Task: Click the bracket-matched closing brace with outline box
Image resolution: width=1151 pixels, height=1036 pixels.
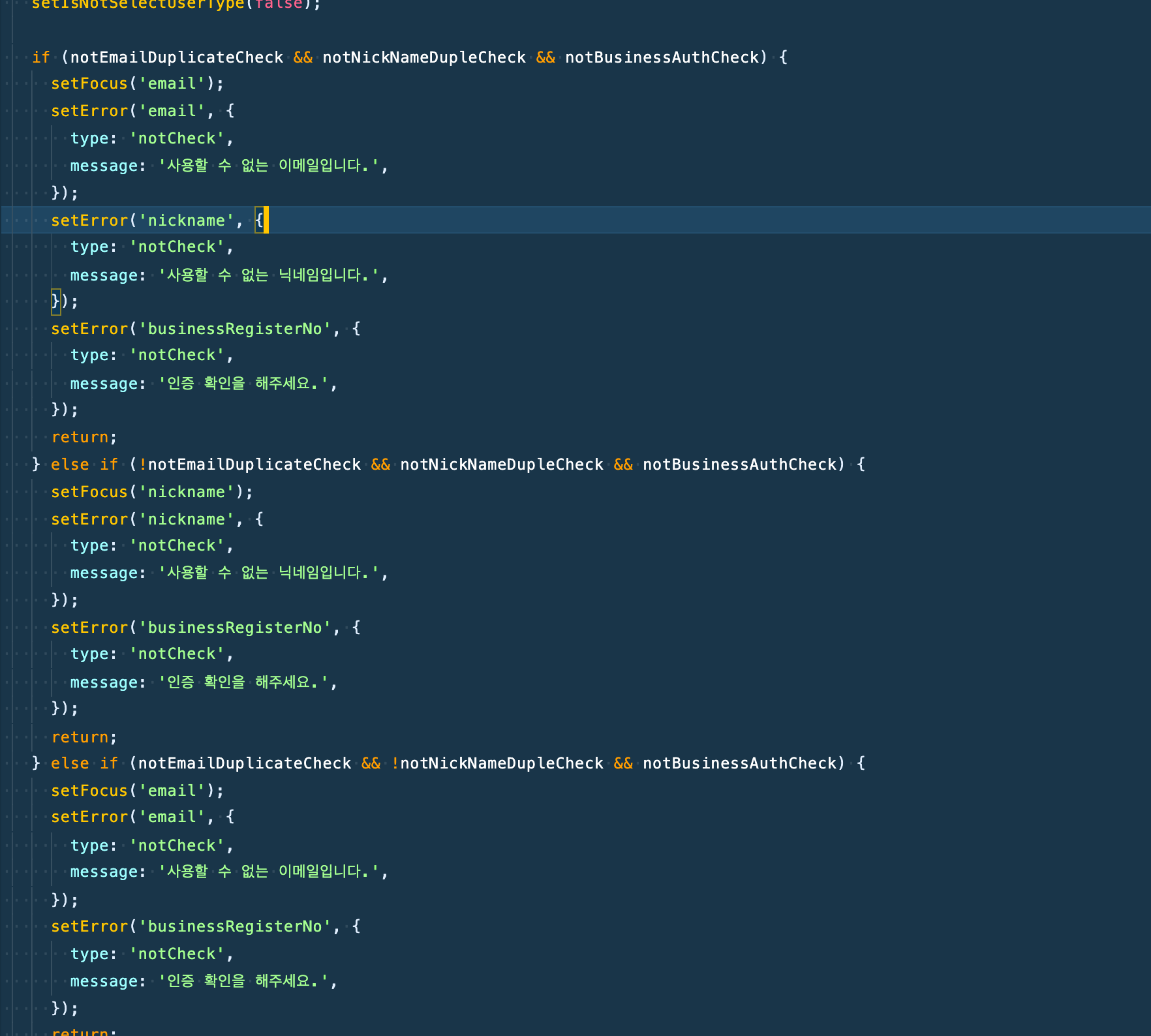Action: pyautogui.click(x=55, y=301)
